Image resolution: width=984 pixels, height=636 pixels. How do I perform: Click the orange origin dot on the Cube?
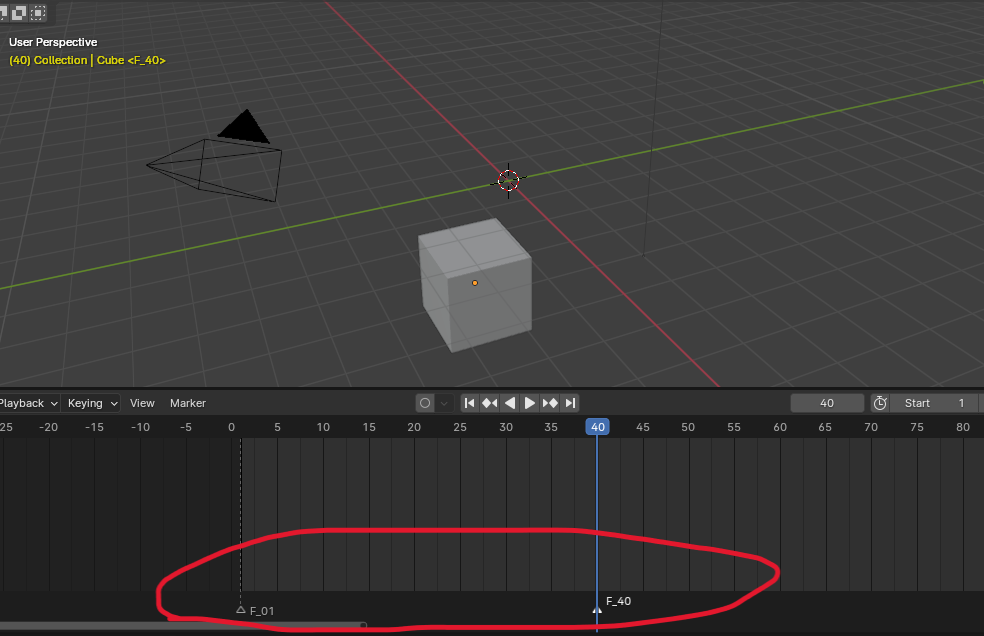pyautogui.click(x=475, y=283)
